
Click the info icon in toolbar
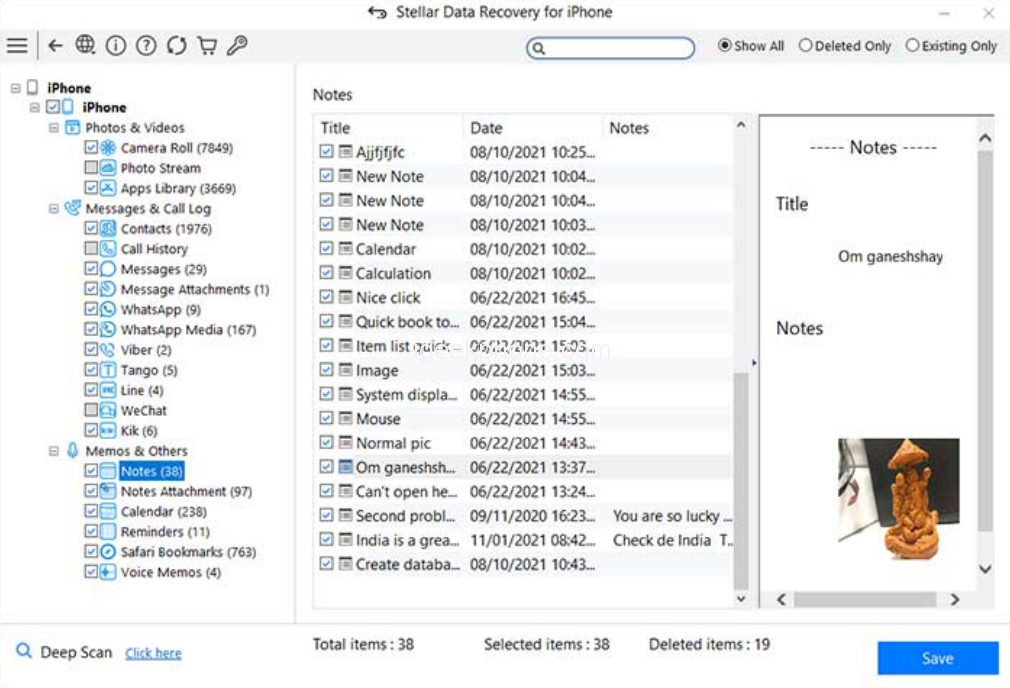pos(116,46)
